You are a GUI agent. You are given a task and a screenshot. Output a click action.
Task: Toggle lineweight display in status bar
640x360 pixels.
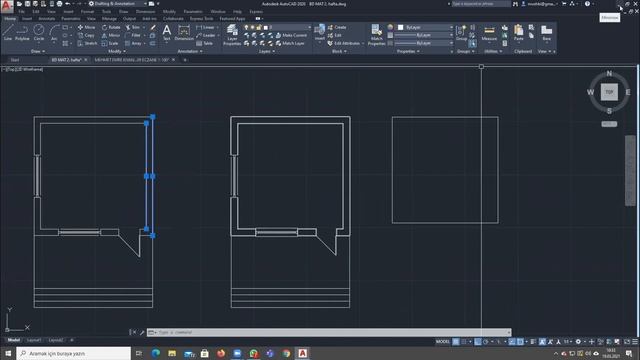pyautogui.click(x=533, y=342)
